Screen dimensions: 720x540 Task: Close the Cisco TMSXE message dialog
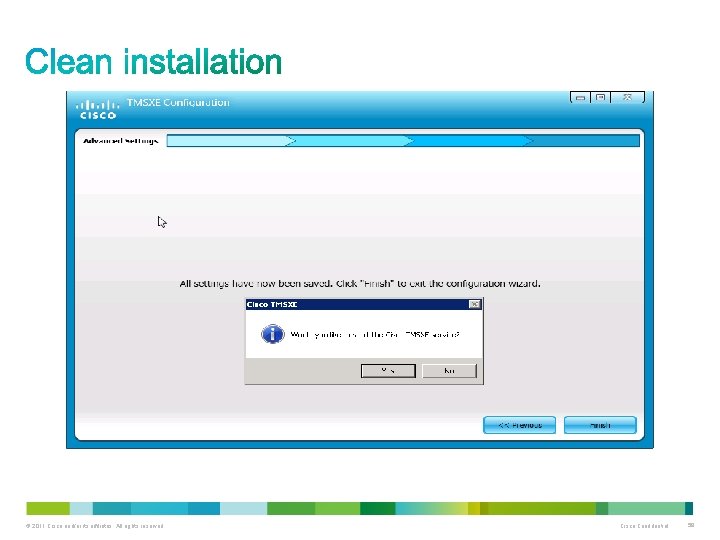tap(474, 304)
